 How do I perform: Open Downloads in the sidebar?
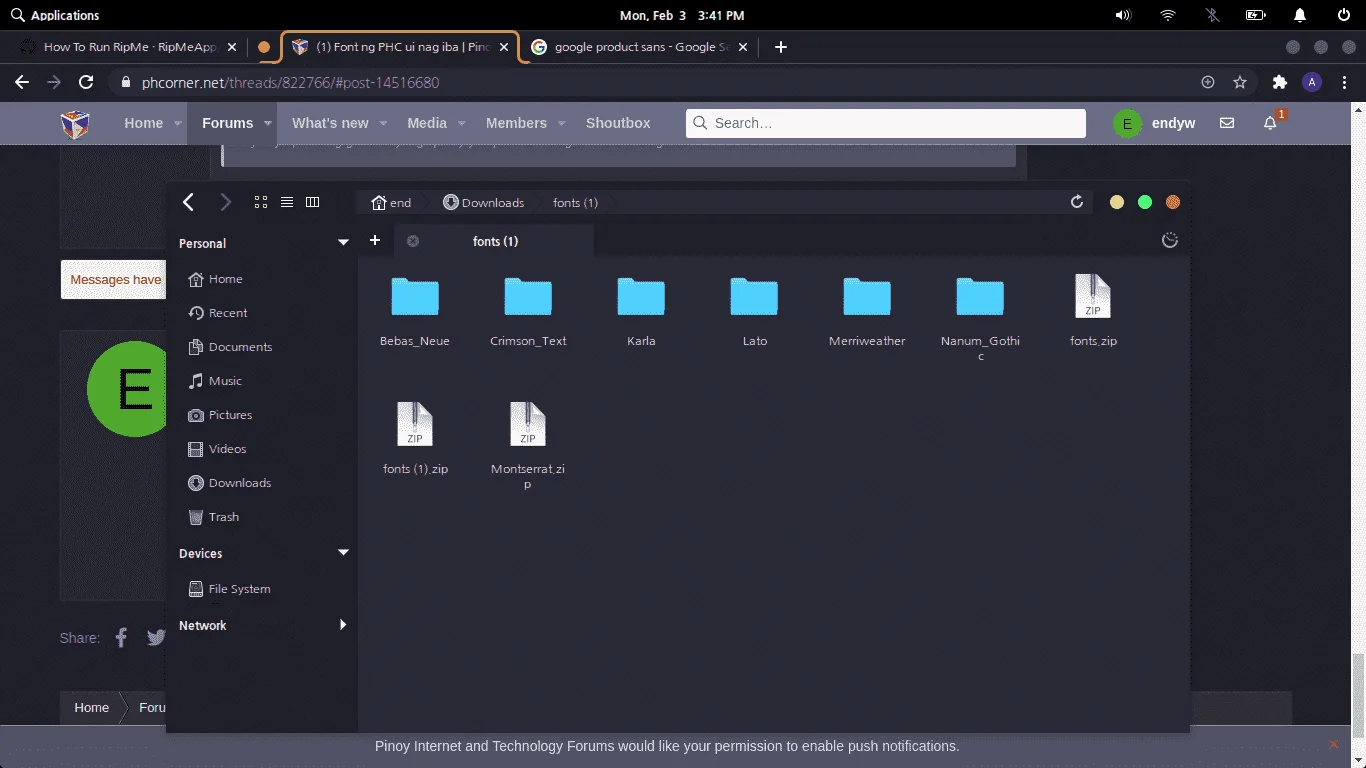[229, 483]
